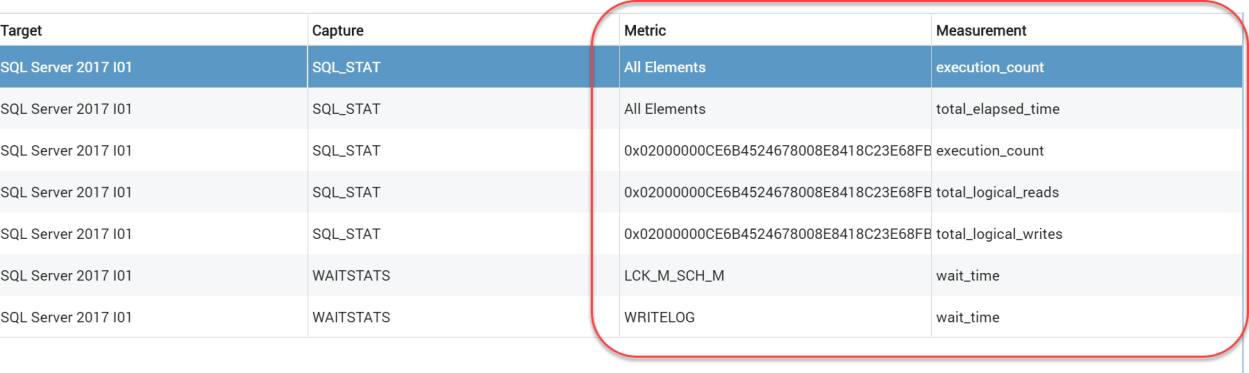This screenshot has height=373, width=1249.
Task: Click SQL_STAT capture in total_elapsed_time row
Action: [346, 110]
